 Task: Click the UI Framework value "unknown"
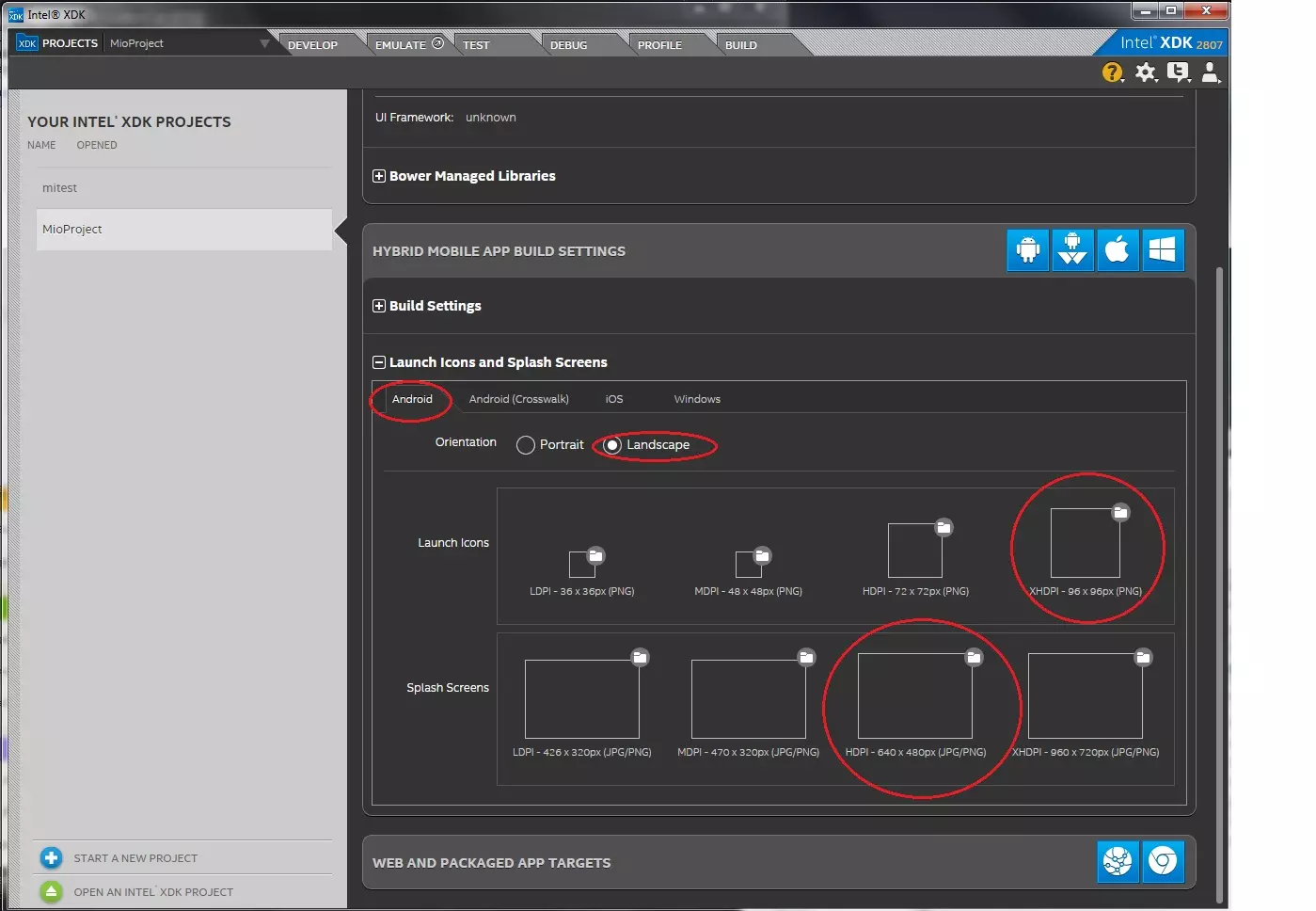coord(491,118)
